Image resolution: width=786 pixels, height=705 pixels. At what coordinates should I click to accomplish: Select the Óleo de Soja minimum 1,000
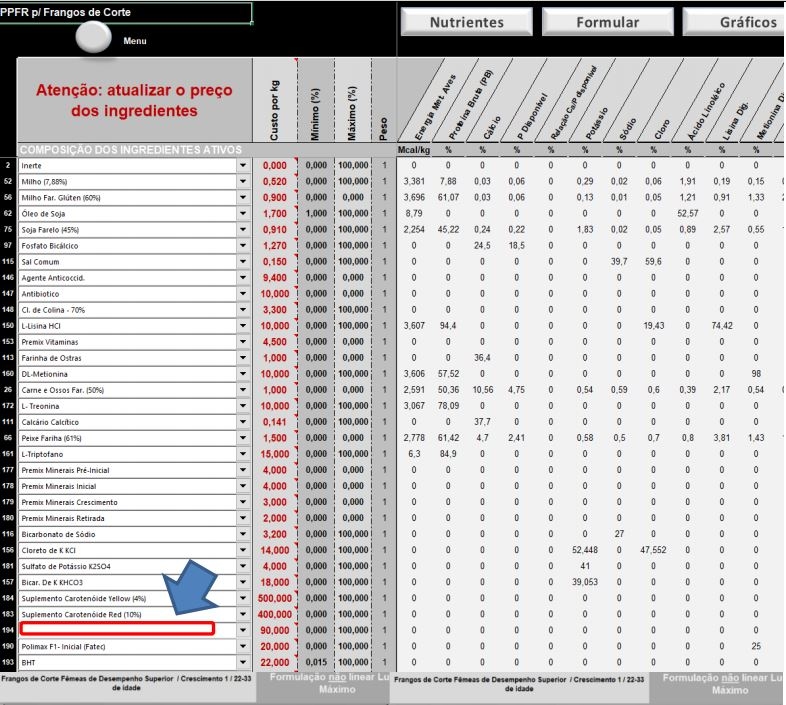pos(316,214)
